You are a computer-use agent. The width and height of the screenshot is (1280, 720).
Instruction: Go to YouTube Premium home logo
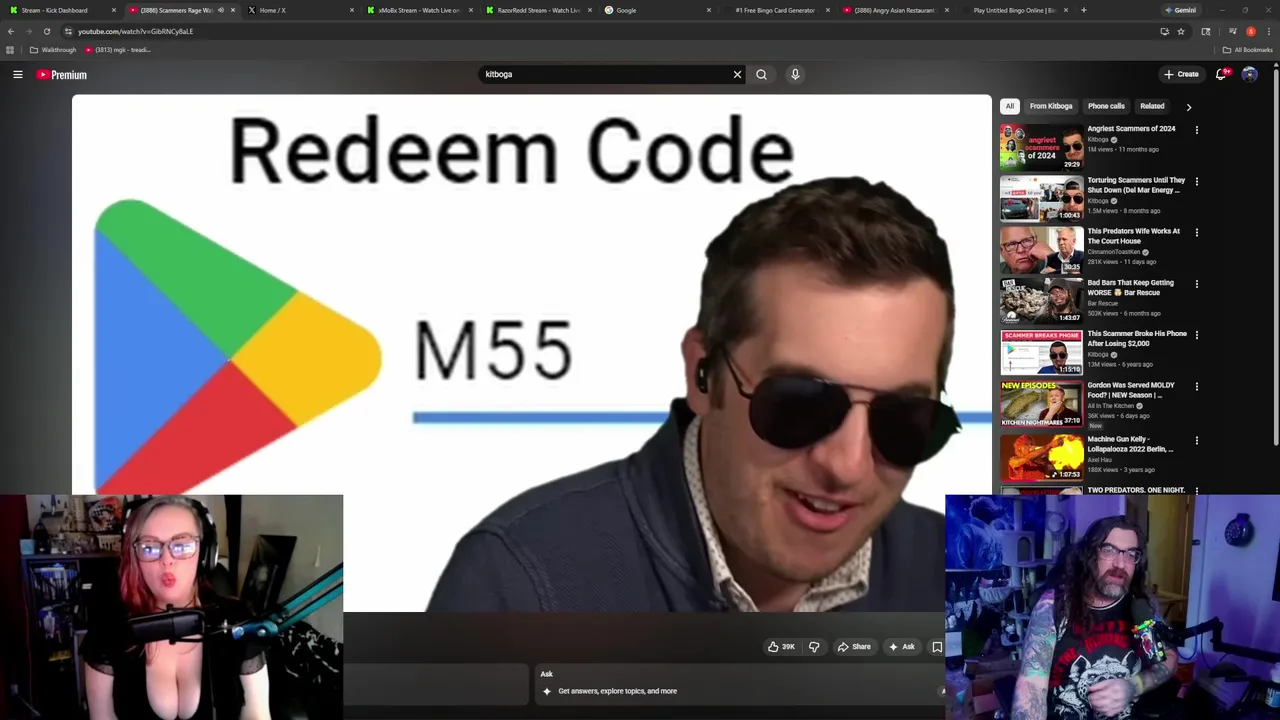click(62, 75)
